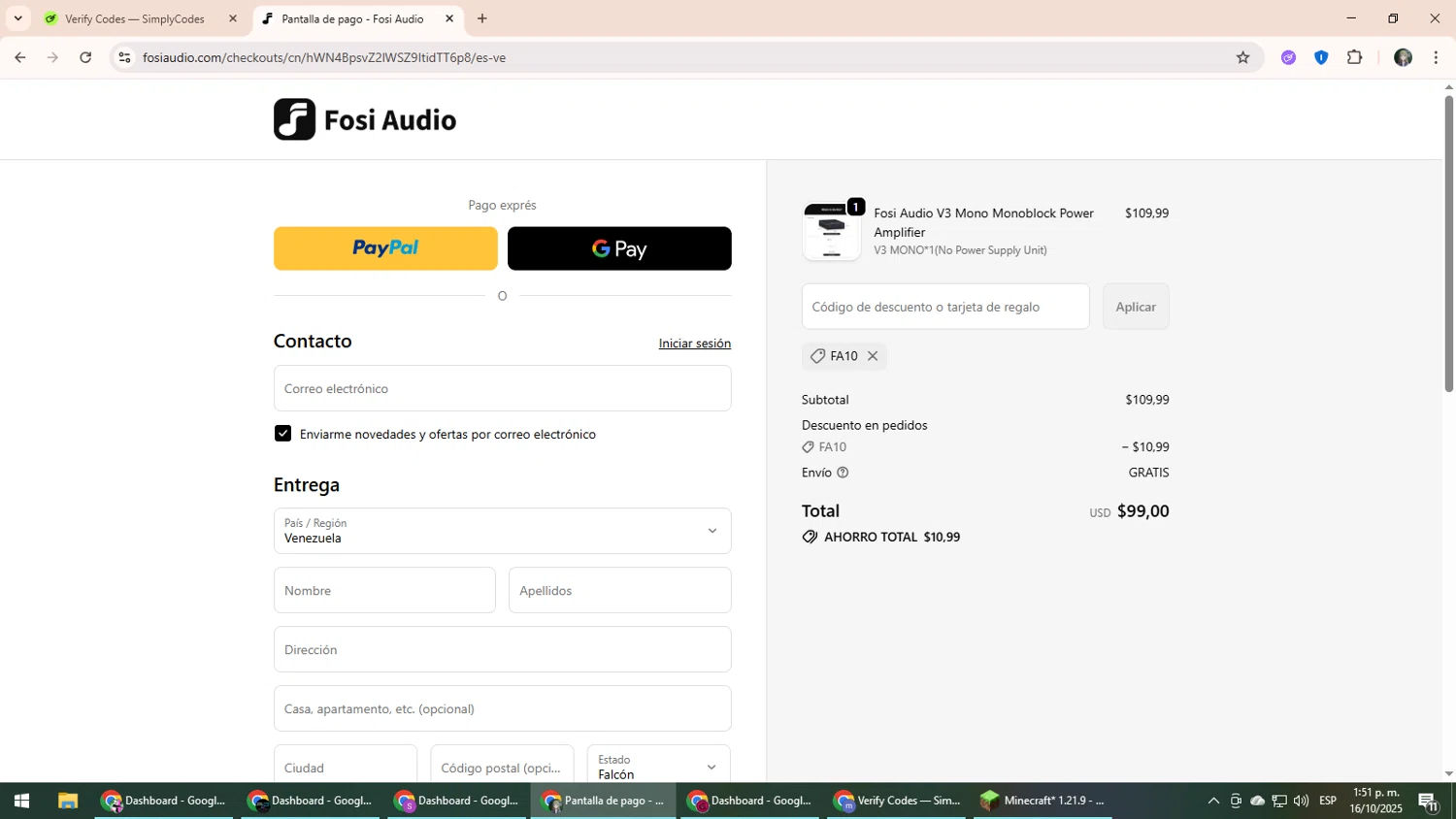Image resolution: width=1456 pixels, height=819 pixels.
Task: Focus the Correo electrónico field
Action: [x=503, y=388]
